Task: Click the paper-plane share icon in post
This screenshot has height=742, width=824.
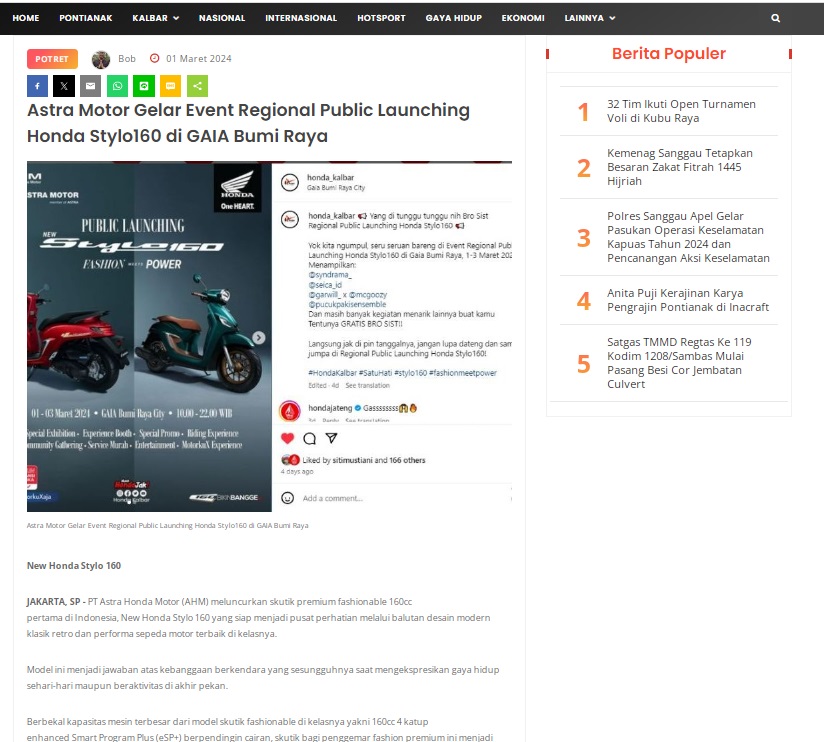Action: pos(331,438)
